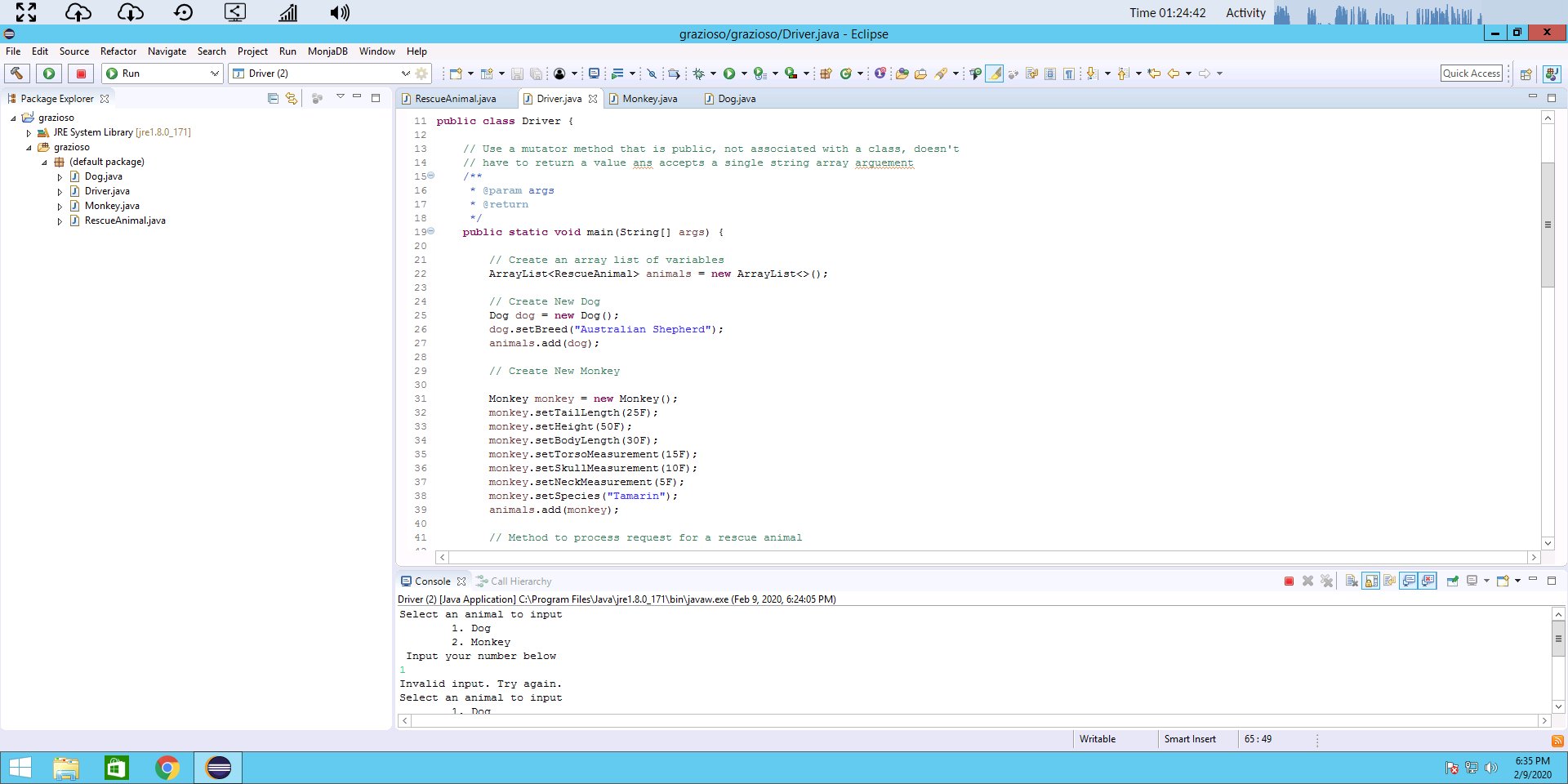
Task: Open the Navigate menu
Action: (x=167, y=51)
